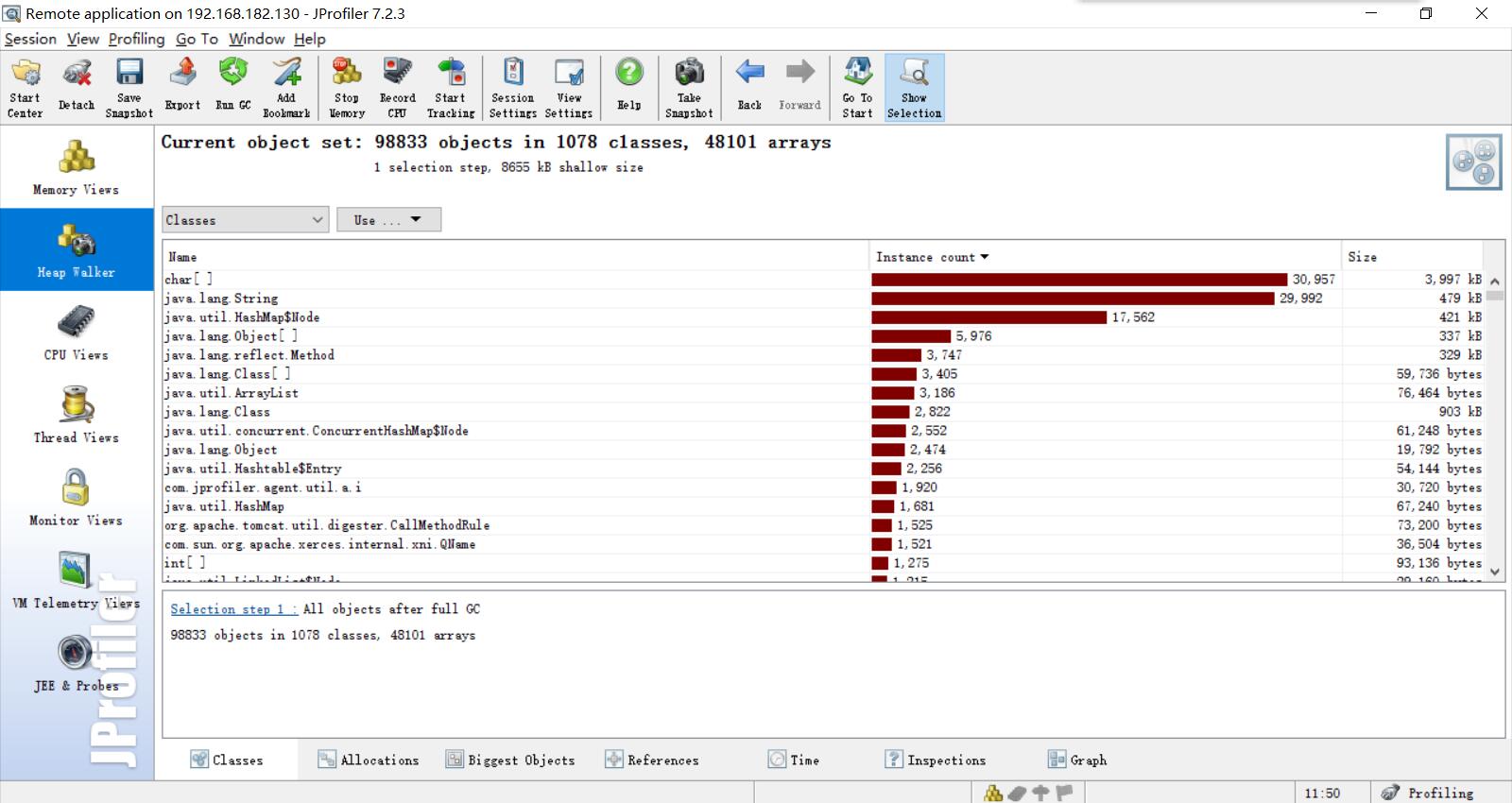Open the Session menu

[x=30, y=39]
